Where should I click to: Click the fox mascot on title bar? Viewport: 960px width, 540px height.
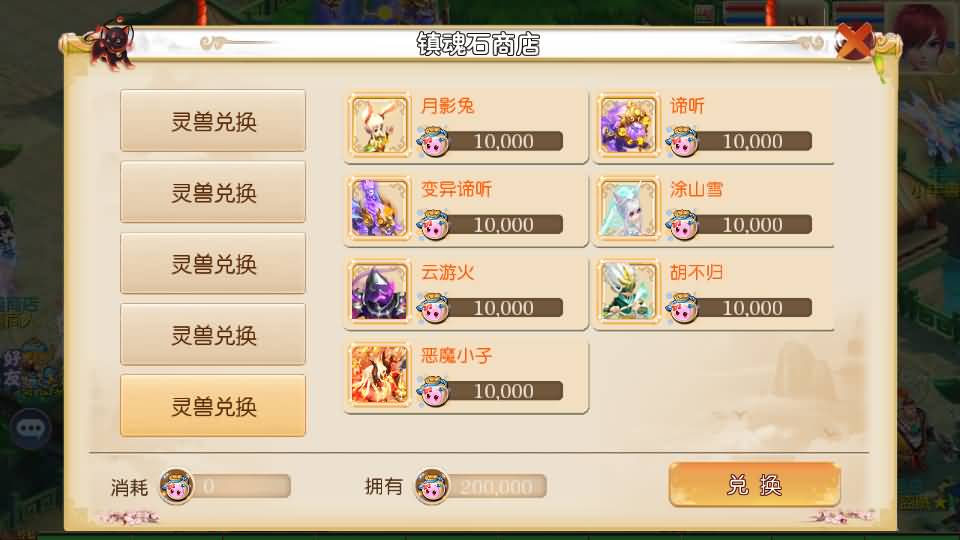pyautogui.click(x=111, y=45)
